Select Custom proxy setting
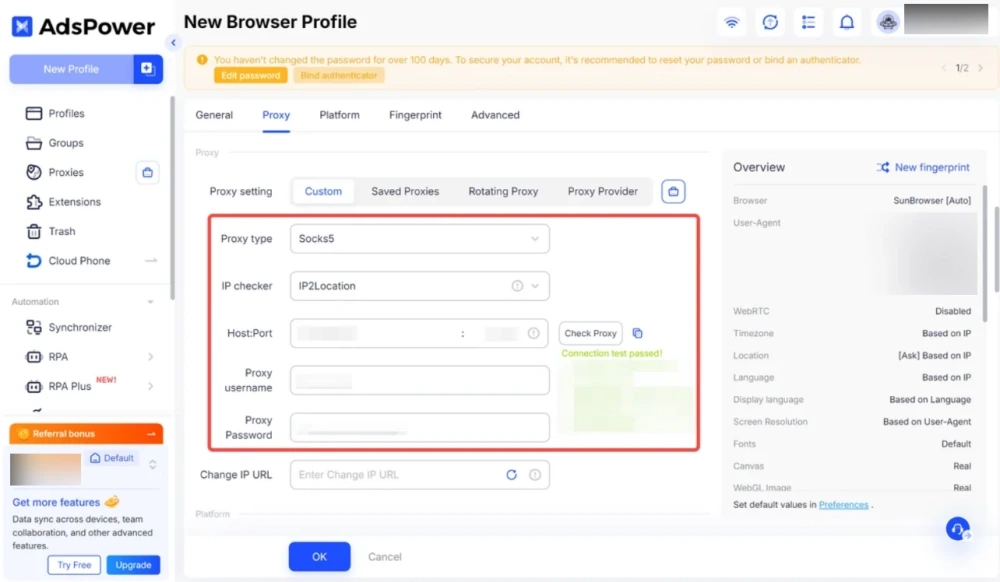Image resolution: width=1000 pixels, height=582 pixels. (x=323, y=191)
